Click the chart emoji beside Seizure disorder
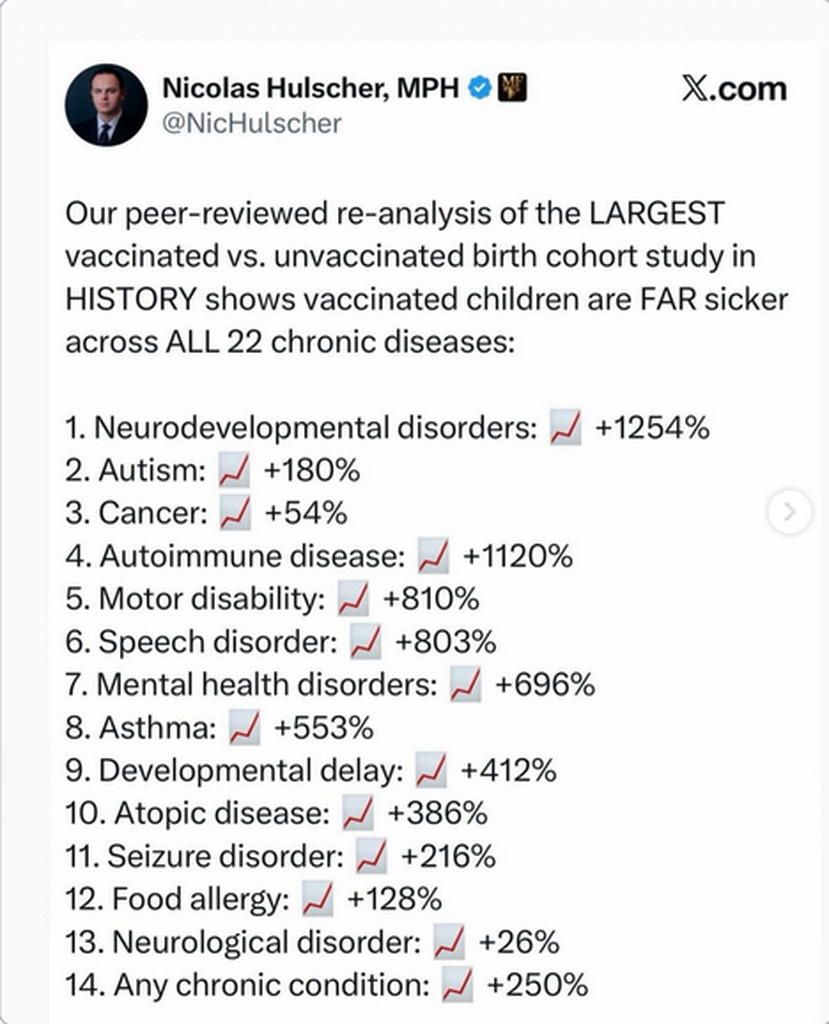 371,856
